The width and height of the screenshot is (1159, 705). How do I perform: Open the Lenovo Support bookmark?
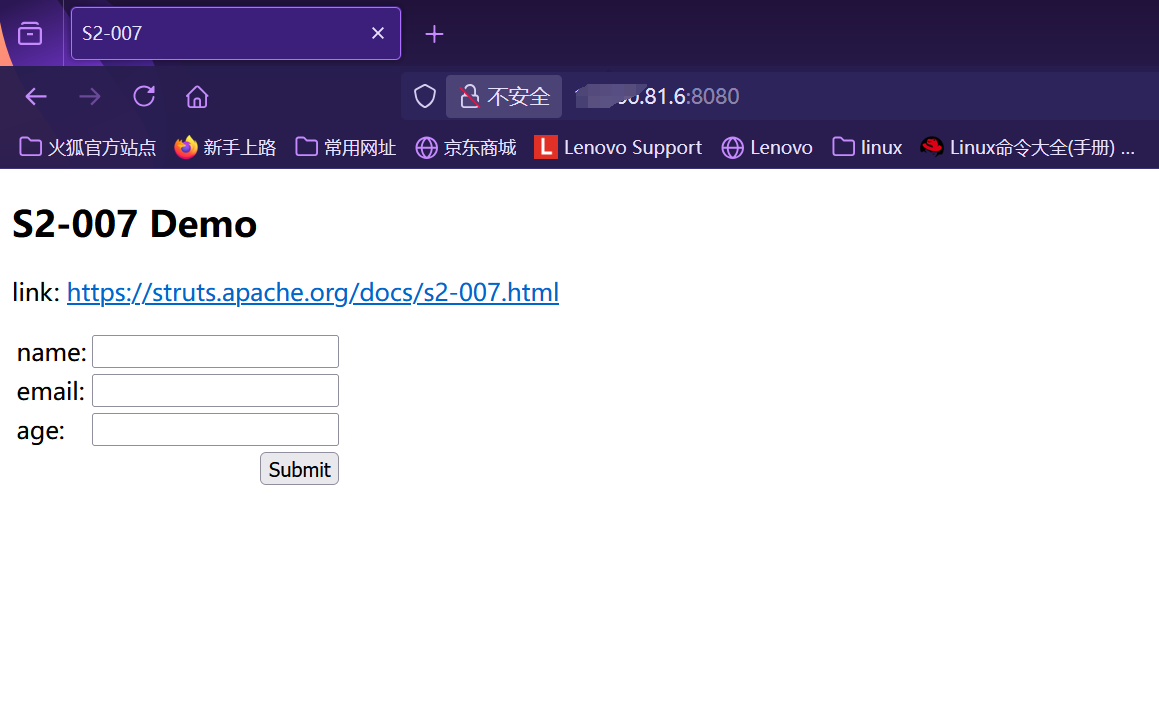[x=618, y=148]
